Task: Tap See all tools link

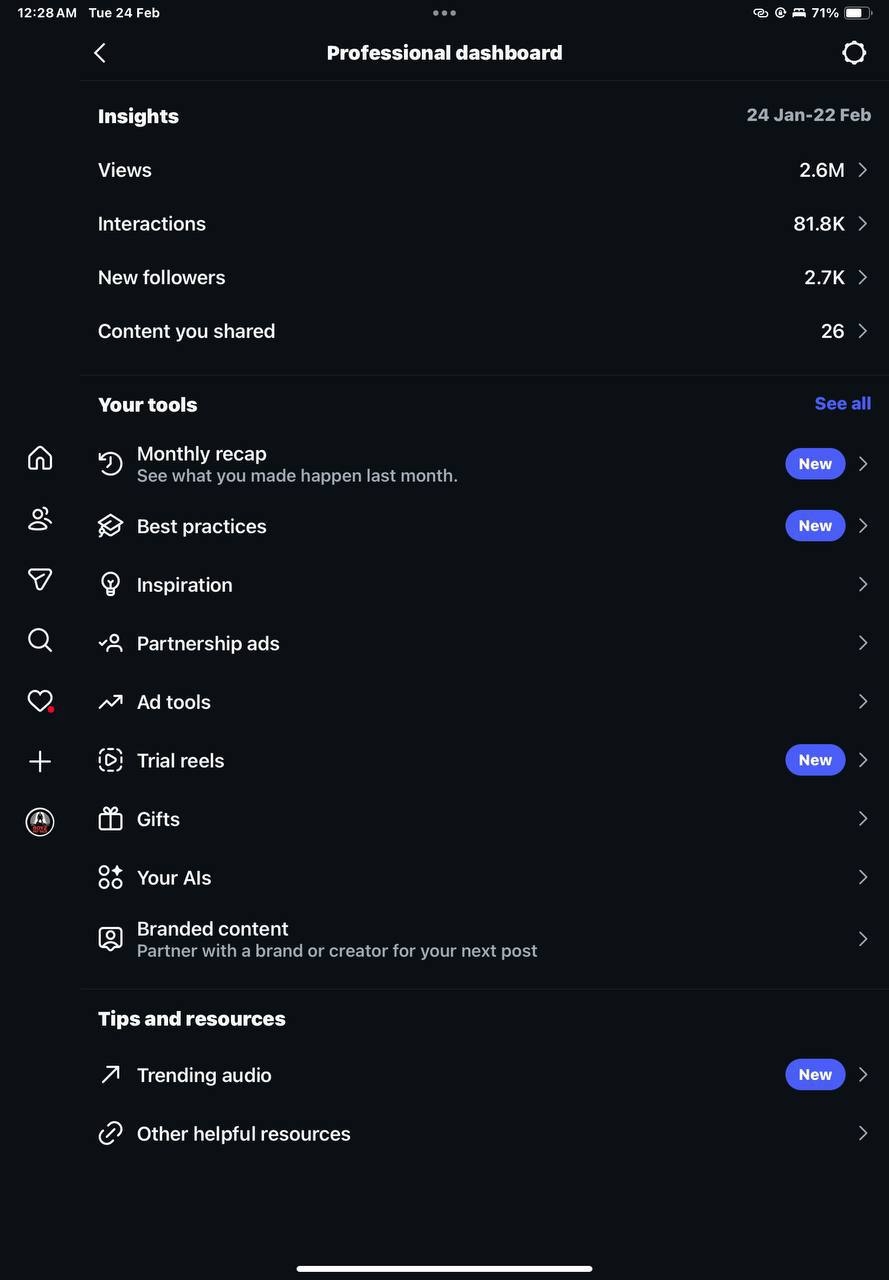Action: click(842, 404)
